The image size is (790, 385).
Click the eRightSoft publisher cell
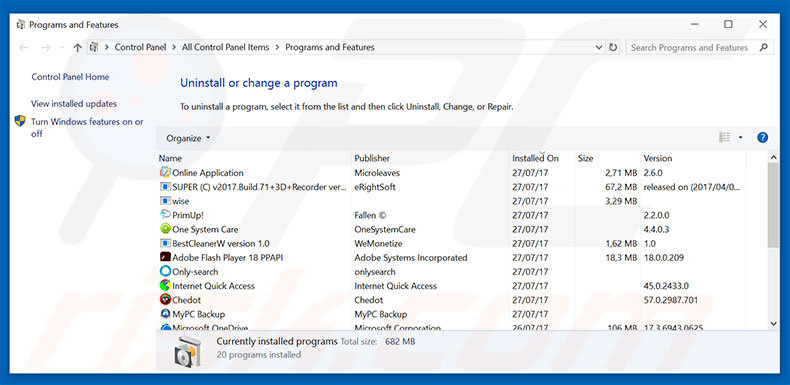click(375, 186)
